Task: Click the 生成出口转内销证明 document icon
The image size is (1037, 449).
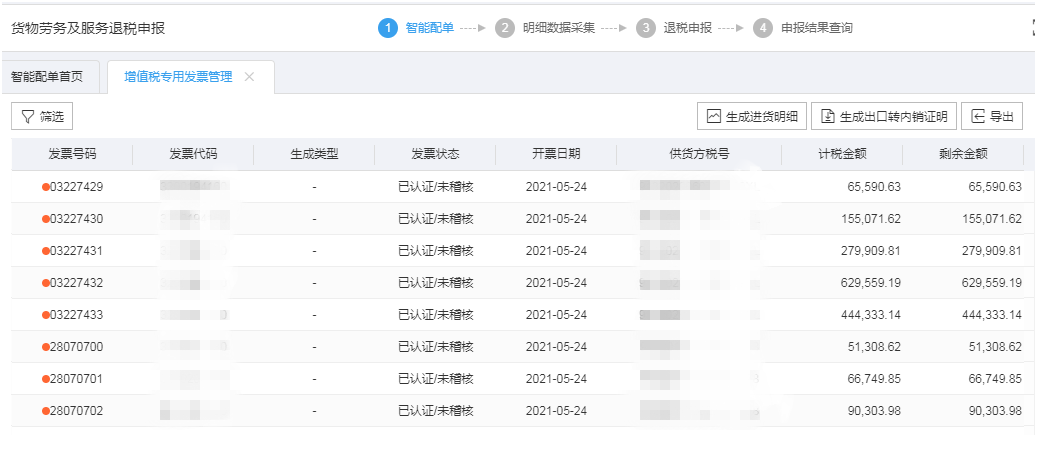Action: click(827, 117)
